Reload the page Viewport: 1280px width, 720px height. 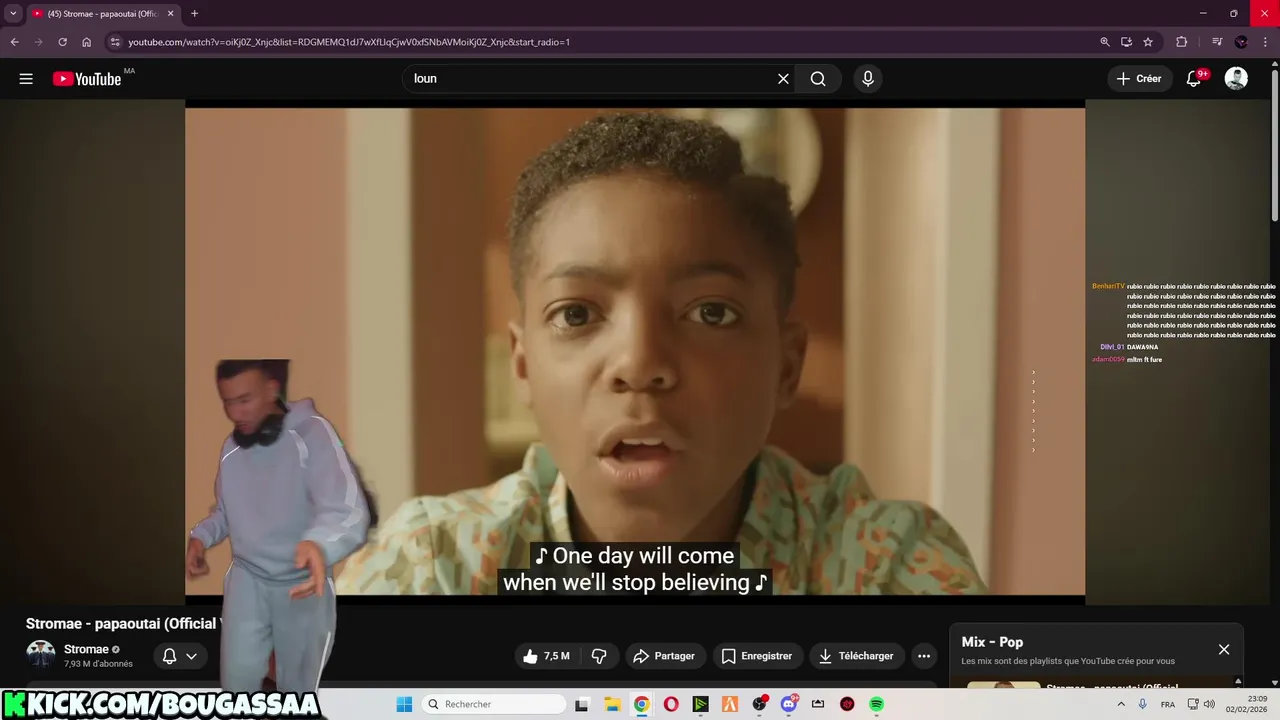pos(62,42)
